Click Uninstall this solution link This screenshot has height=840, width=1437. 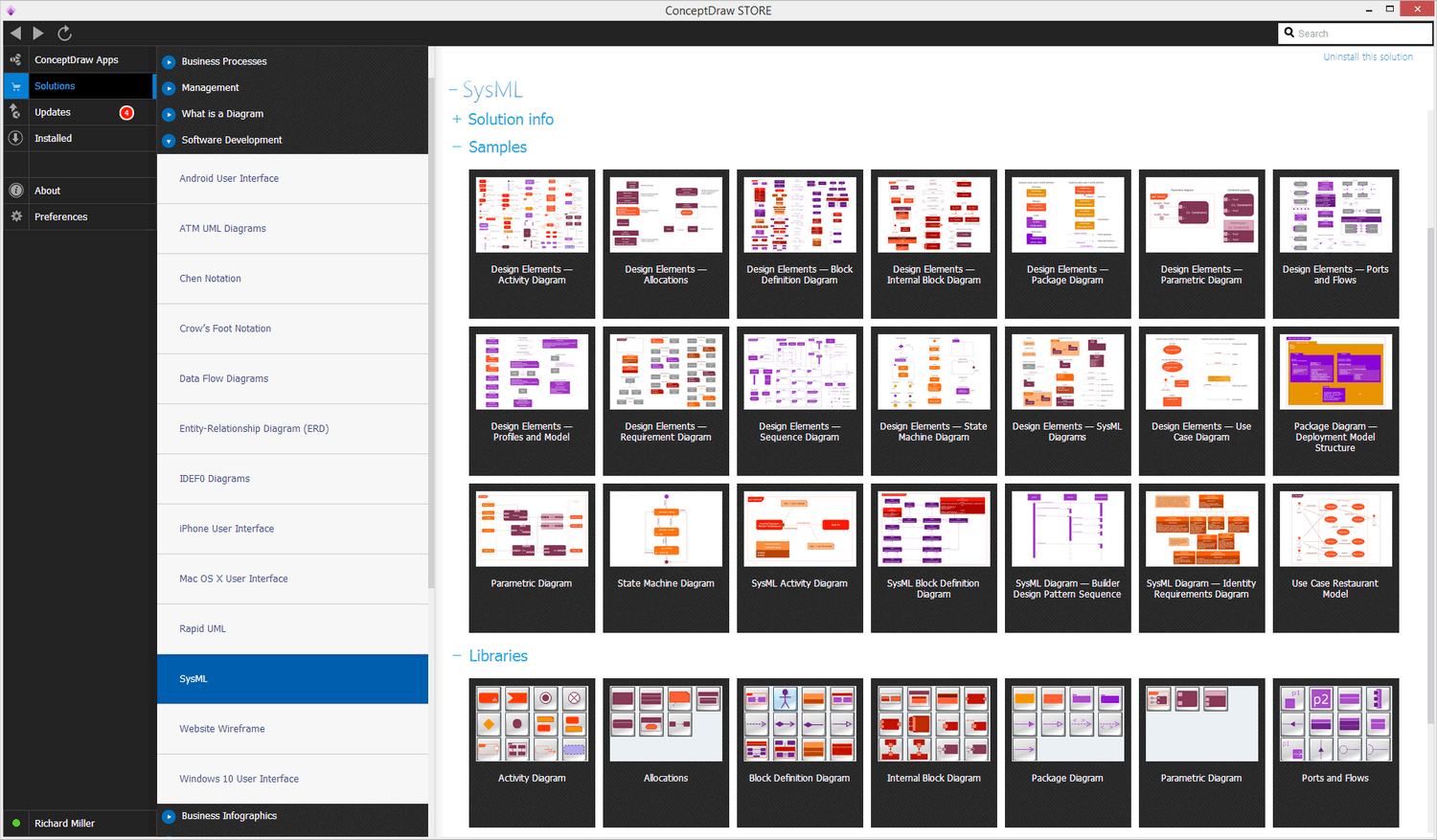coord(1368,57)
